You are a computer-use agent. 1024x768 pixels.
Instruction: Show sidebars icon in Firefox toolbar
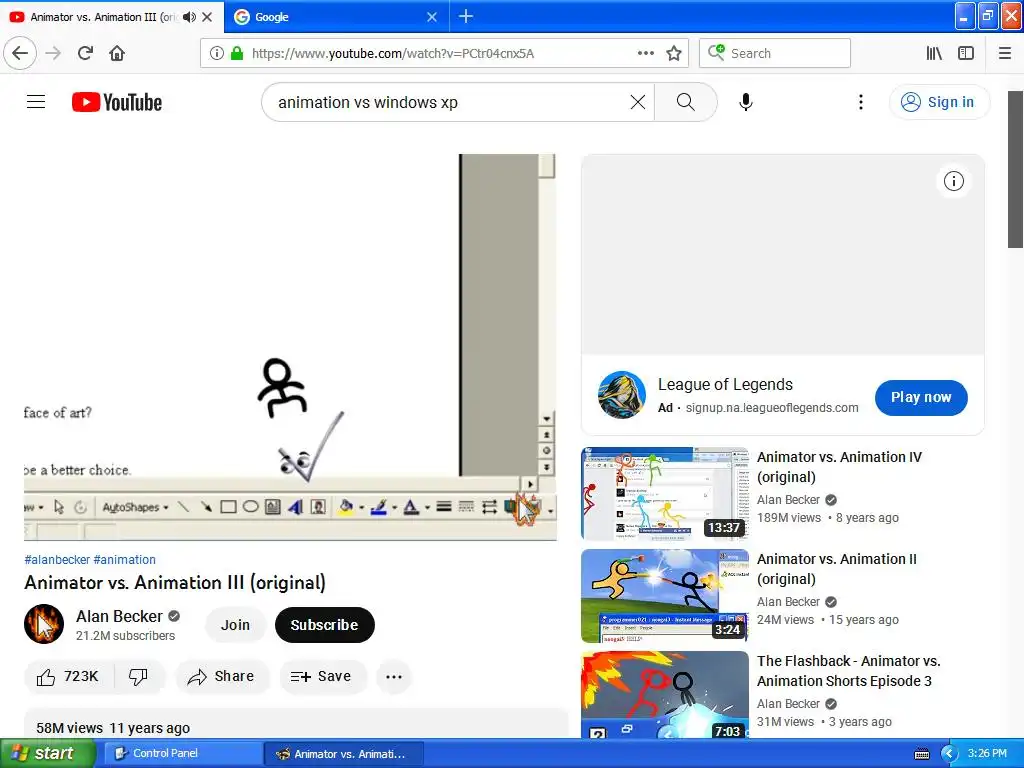966,53
